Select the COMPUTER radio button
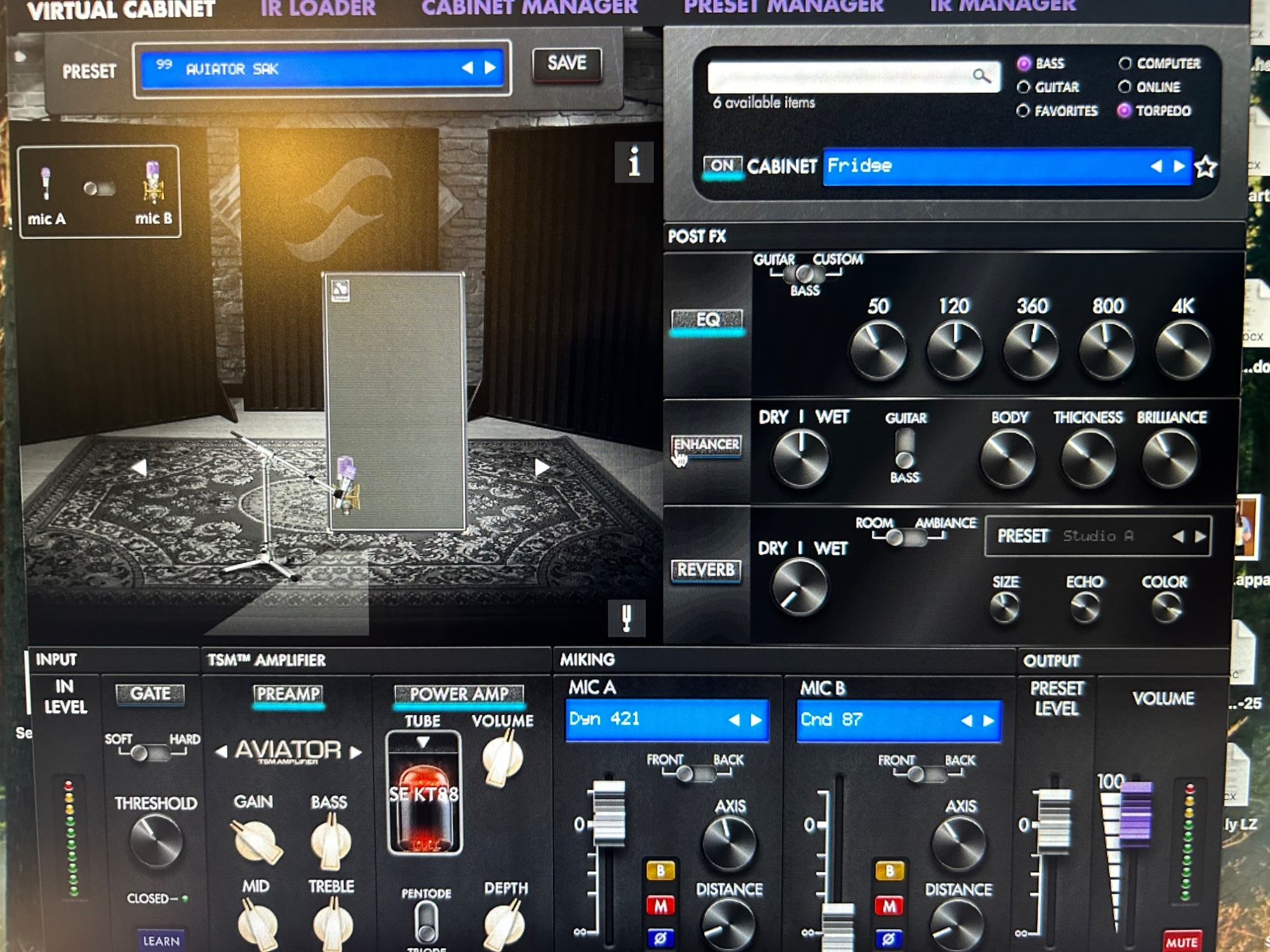This screenshot has width=1270, height=952. click(1125, 63)
